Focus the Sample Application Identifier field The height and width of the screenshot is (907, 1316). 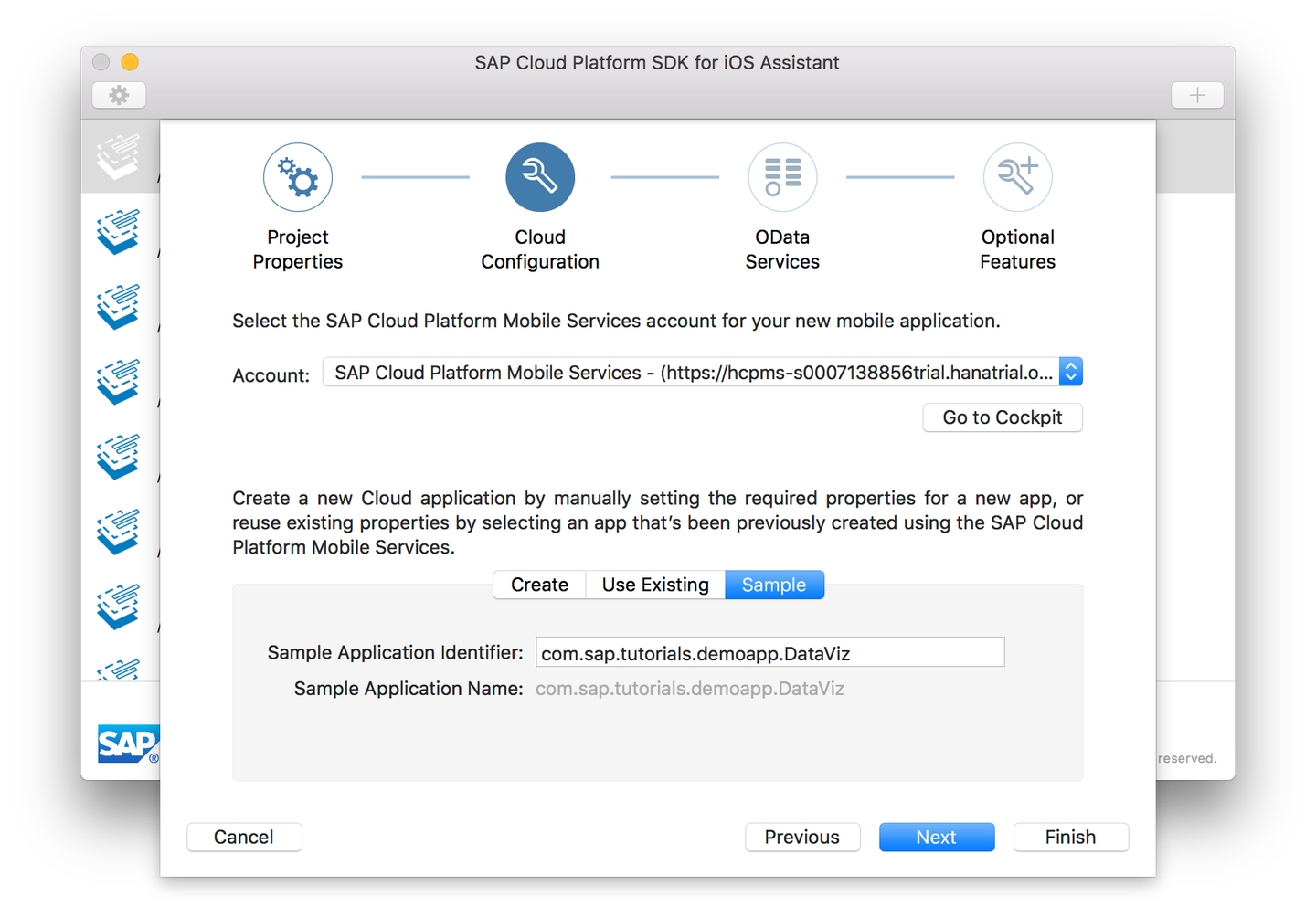(770, 652)
